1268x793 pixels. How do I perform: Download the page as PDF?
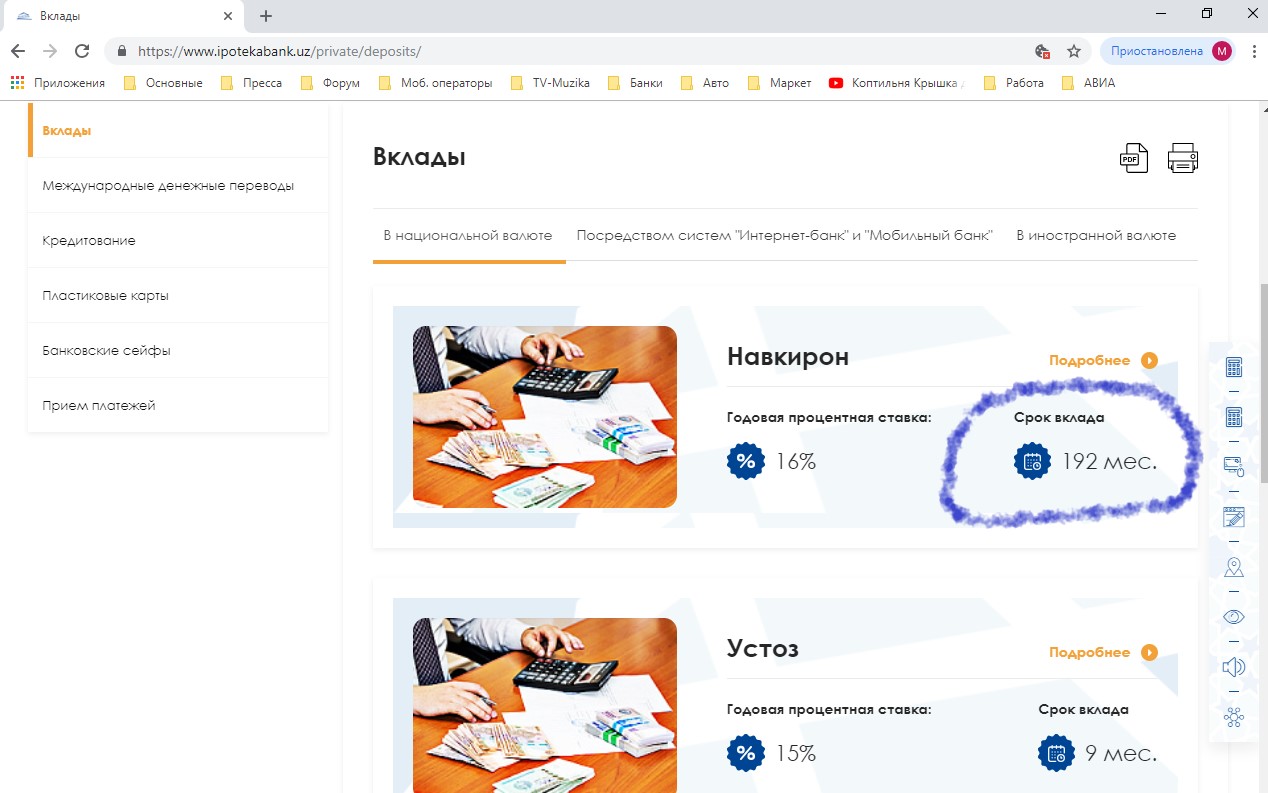pos(1133,158)
